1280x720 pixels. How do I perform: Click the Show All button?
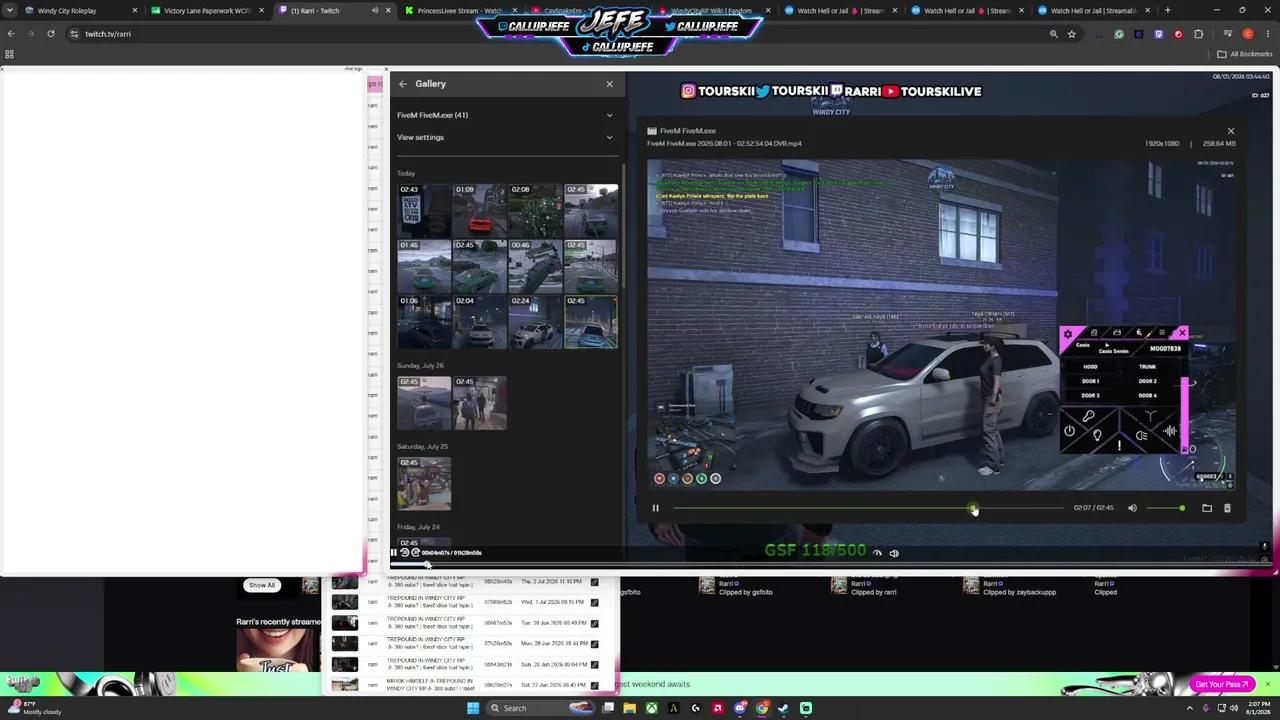pos(262,585)
